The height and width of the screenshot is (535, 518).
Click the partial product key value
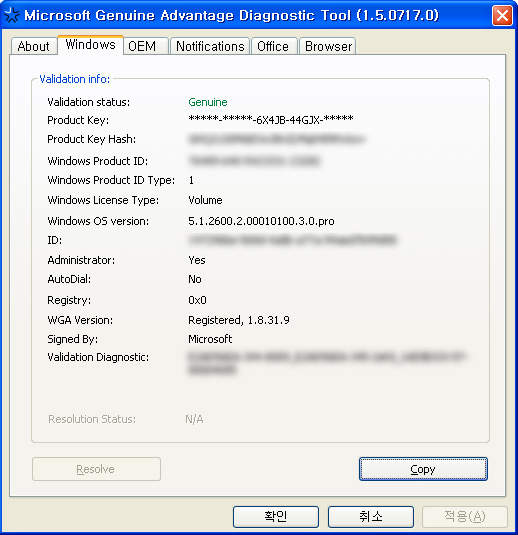click(x=271, y=119)
